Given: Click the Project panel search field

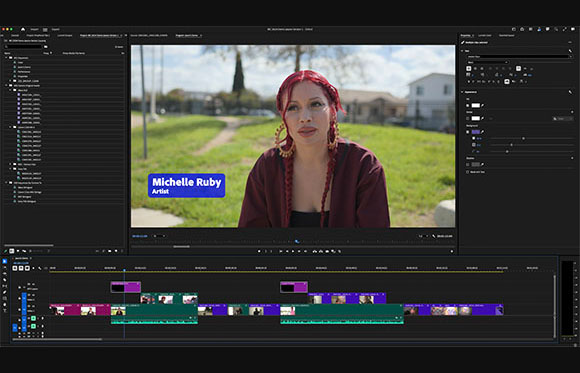Looking at the screenshot, I should (23, 47).
